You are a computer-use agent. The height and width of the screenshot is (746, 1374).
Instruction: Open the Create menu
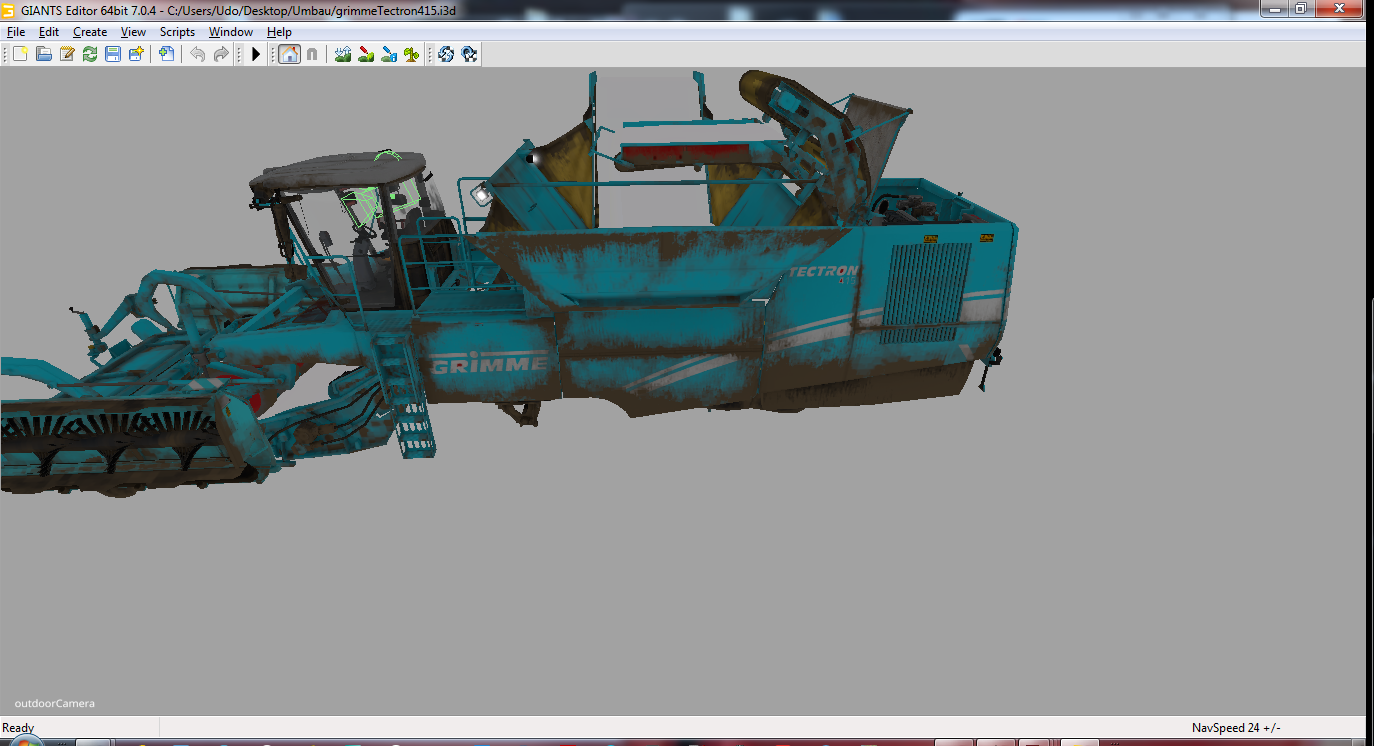(x=90, y=32)
